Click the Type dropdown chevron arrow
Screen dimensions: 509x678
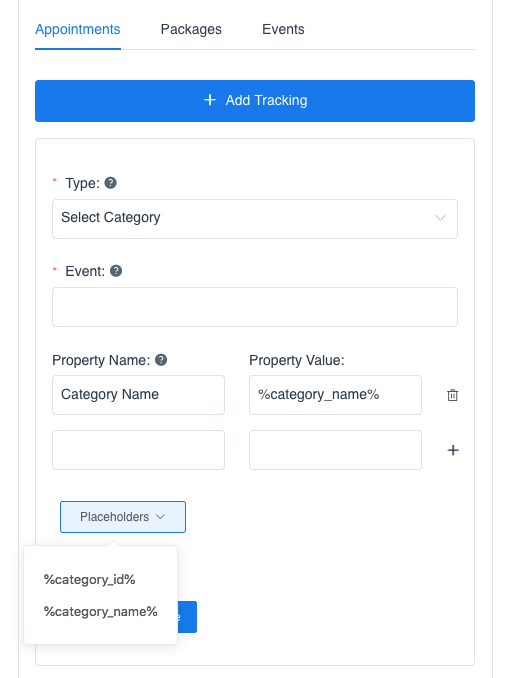[x=440, y=217]
